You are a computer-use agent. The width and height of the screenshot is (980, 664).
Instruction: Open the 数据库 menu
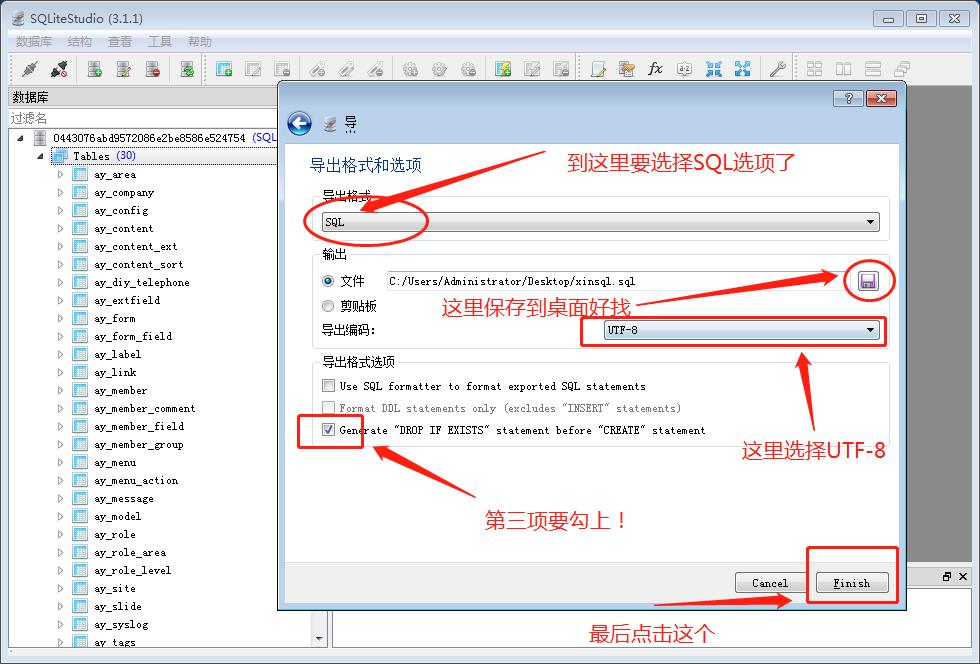[34, 42]
